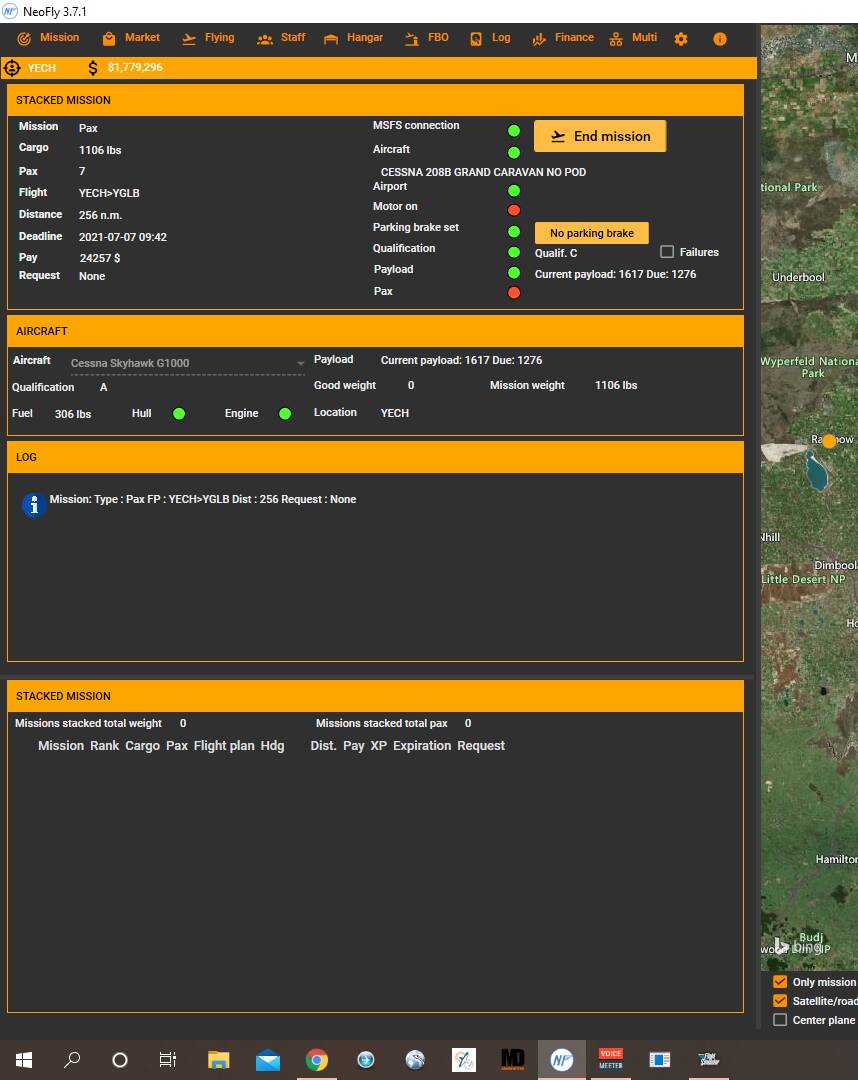Click the Expiration column header
The width and height of the screenshot is (858, 1080).
(x=422, y=746)
